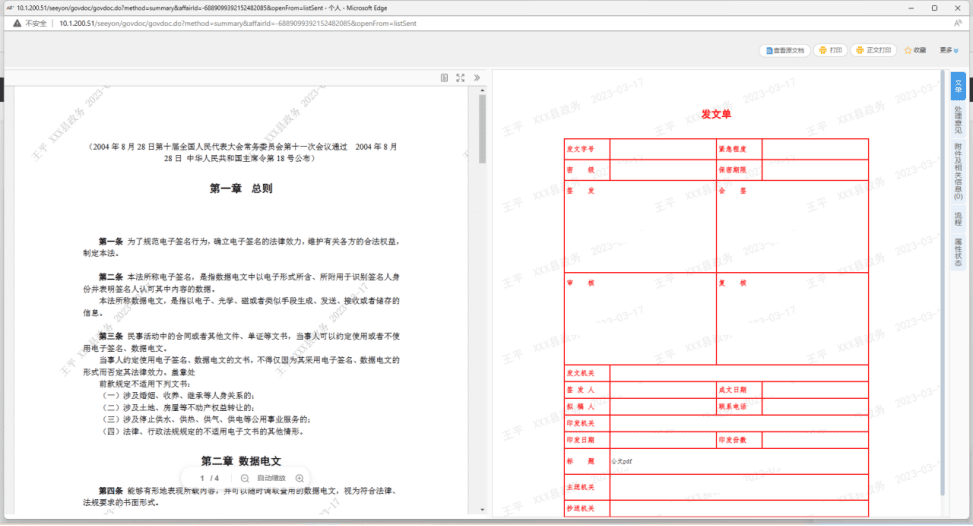Viewport: 973px width, 526px height.
Task: Open the page thumbnail/outline icon
Action: pyautogui.click(x=444, y=78)
